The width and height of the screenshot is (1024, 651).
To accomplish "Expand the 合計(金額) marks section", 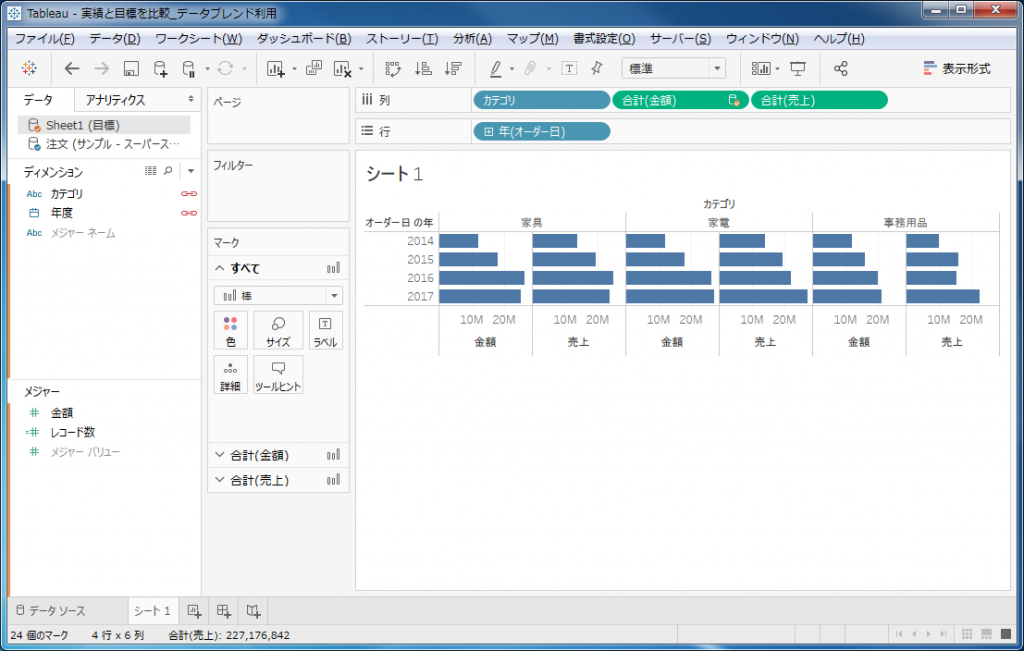I will click(x=220, y=455).
